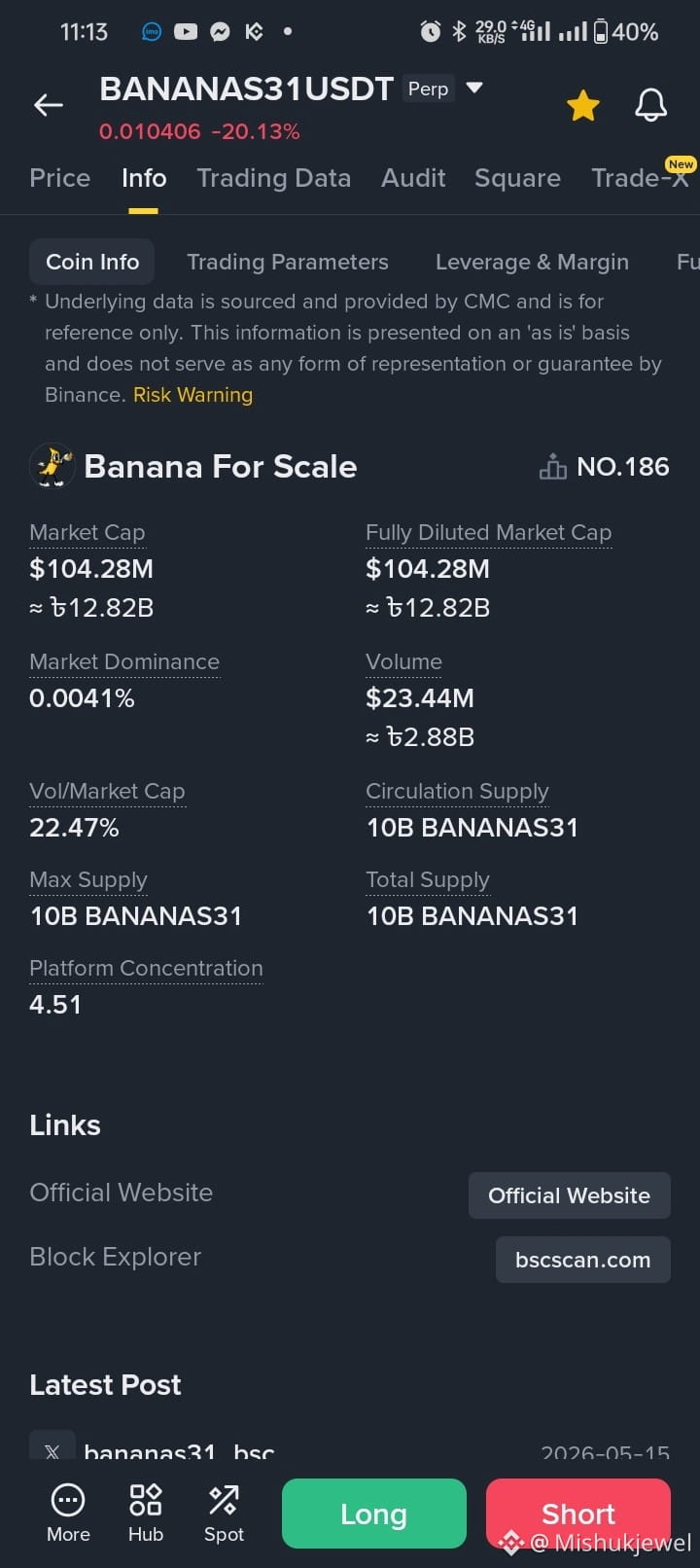
Task: Open bscscan.com block explorer
Action: (583, 1260)
